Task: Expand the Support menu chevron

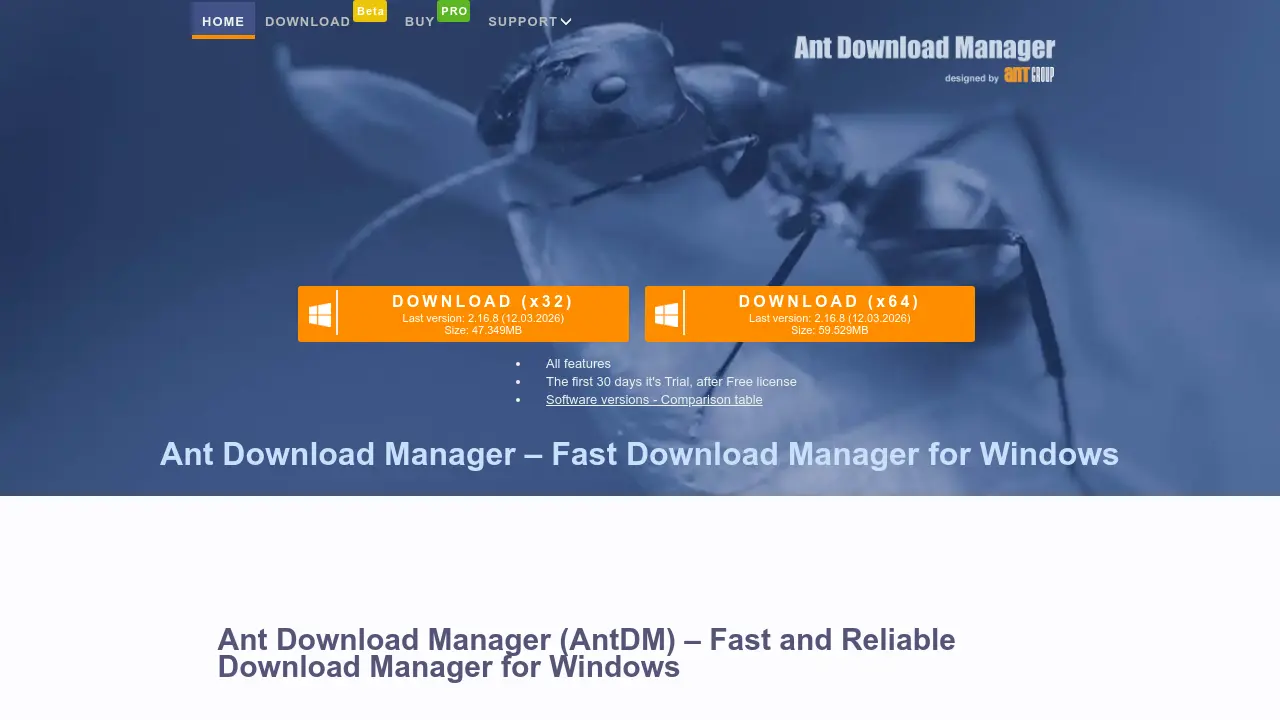Action: [x=566, y=22]
